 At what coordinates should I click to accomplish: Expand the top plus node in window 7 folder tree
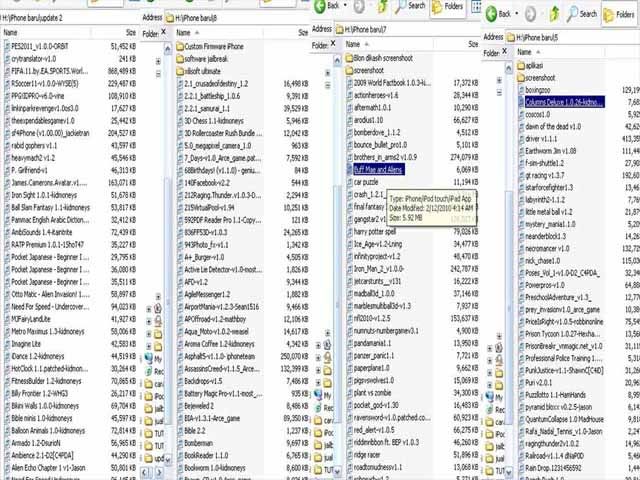tap(327, 73)
